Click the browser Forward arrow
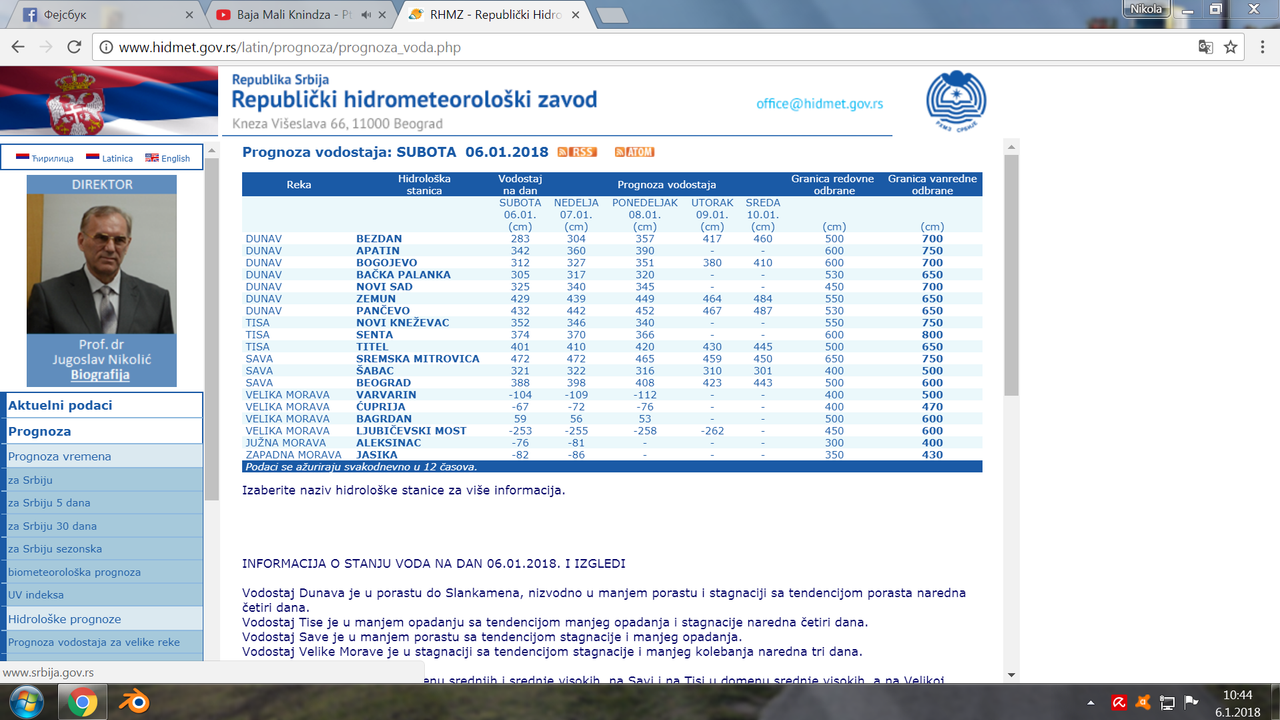The height and width of the screenshot is (720, 1280). coord(46,47)
